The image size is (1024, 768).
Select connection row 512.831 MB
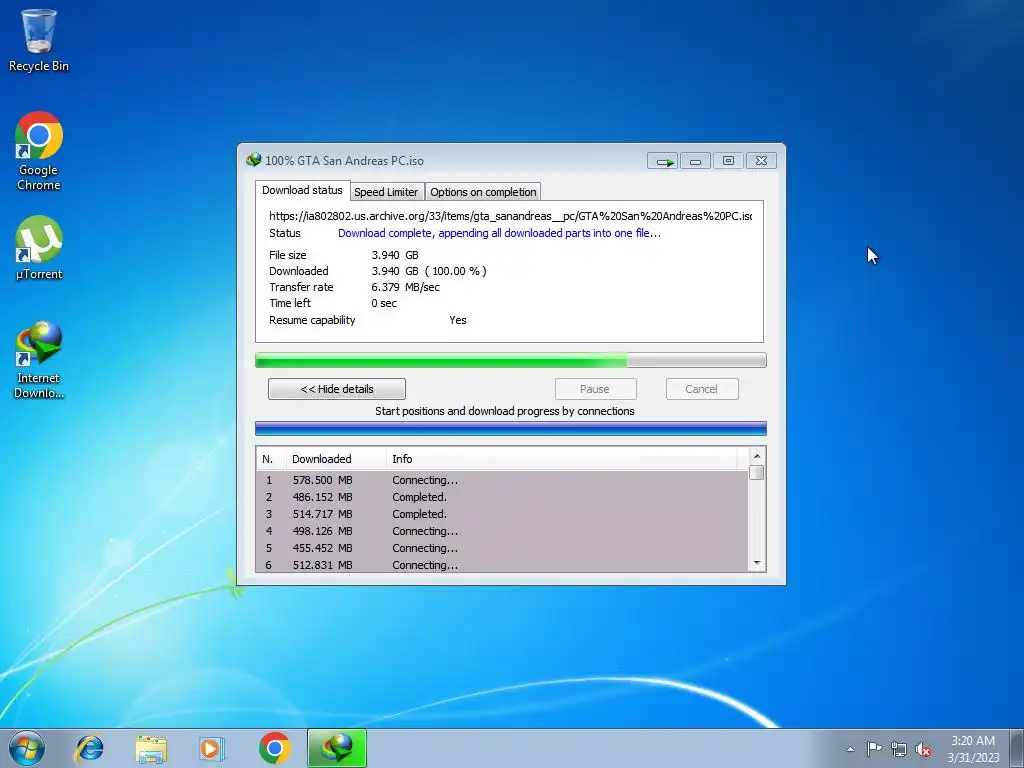pos(502,565)
